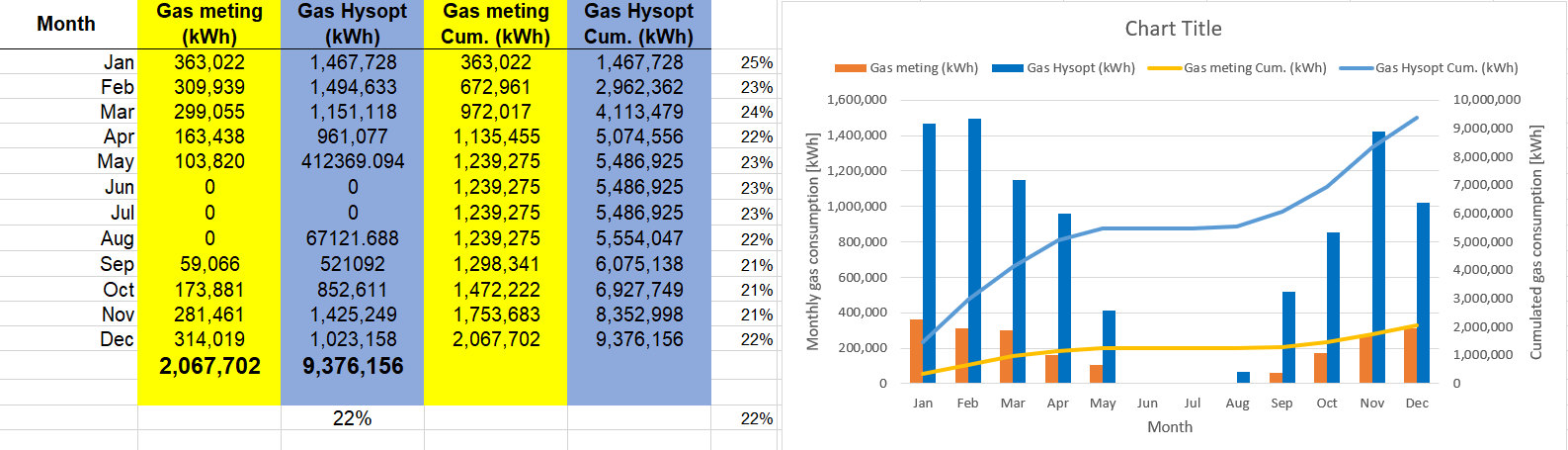Click the Month header cell
This screenshot has height=450, width=1568.
click(x=66, y=24)
